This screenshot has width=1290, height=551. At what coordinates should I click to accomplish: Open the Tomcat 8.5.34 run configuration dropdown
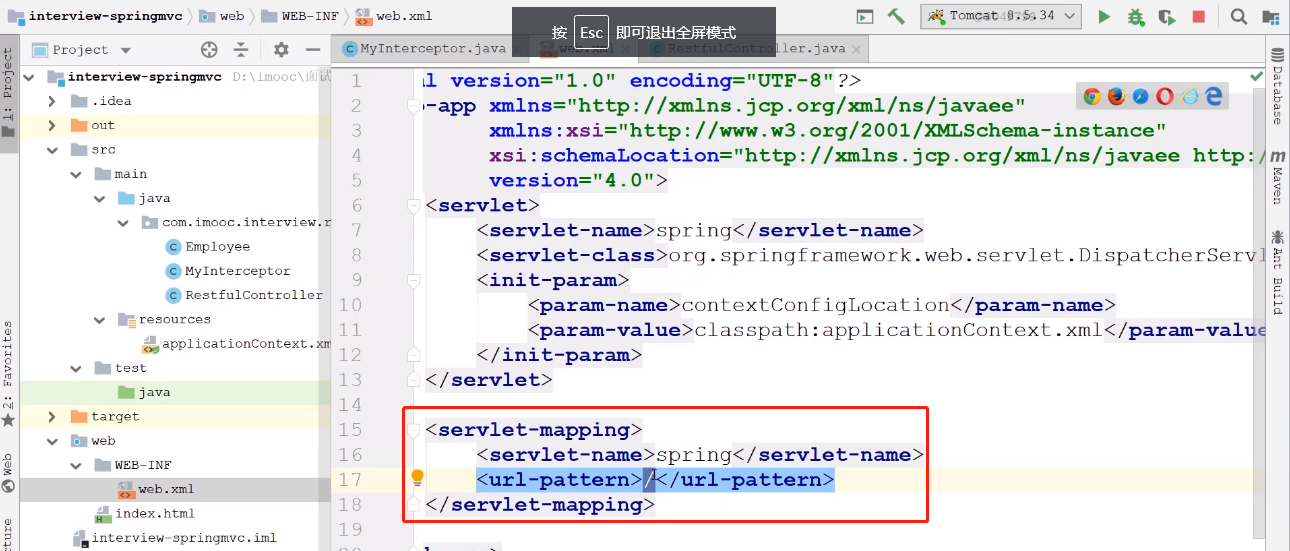point(1002,16)
